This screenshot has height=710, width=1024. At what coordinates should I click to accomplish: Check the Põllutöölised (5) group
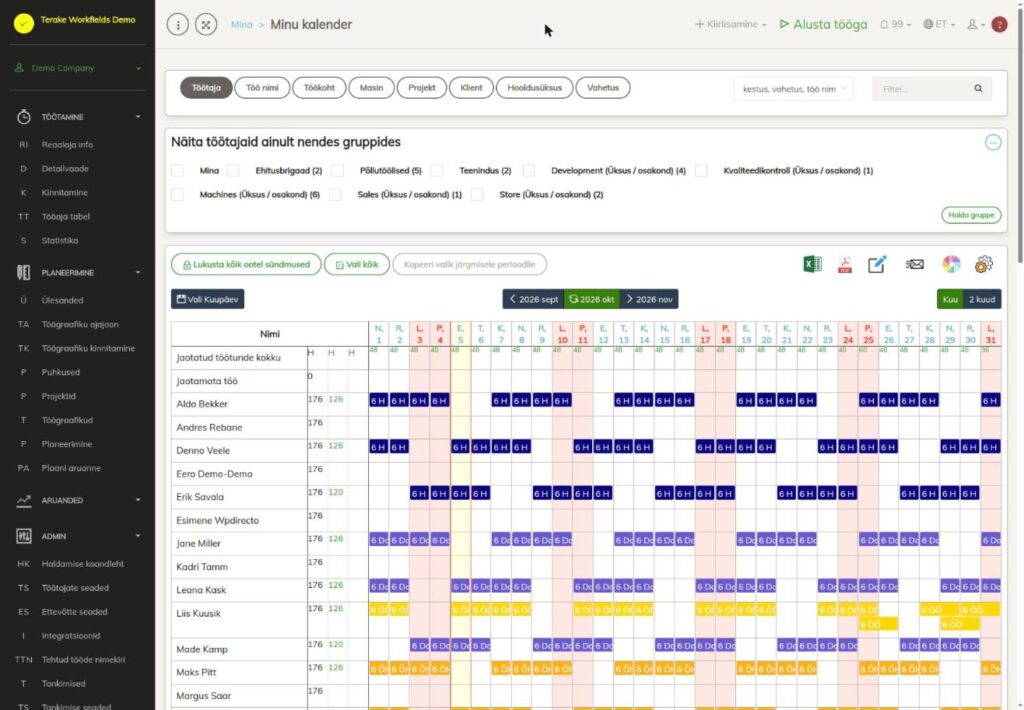[338, 170]
